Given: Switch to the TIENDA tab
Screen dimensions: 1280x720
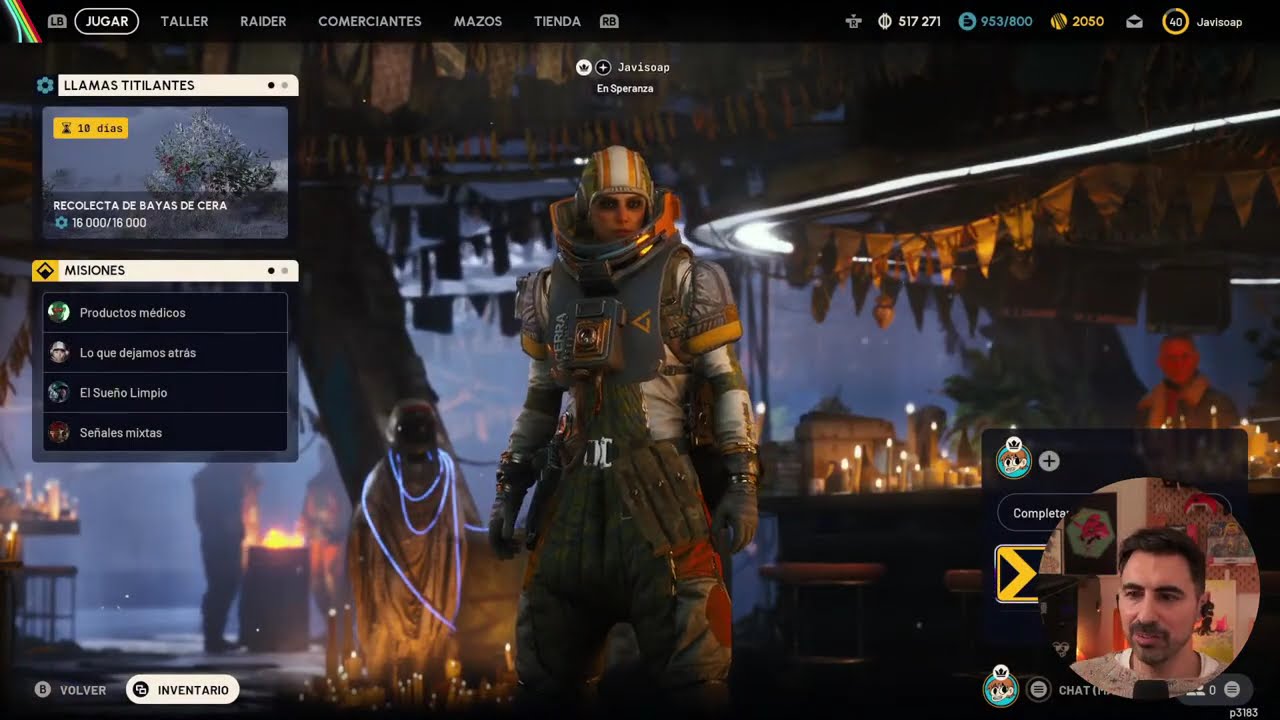Looking at the screenshot, I should (557, 21).
